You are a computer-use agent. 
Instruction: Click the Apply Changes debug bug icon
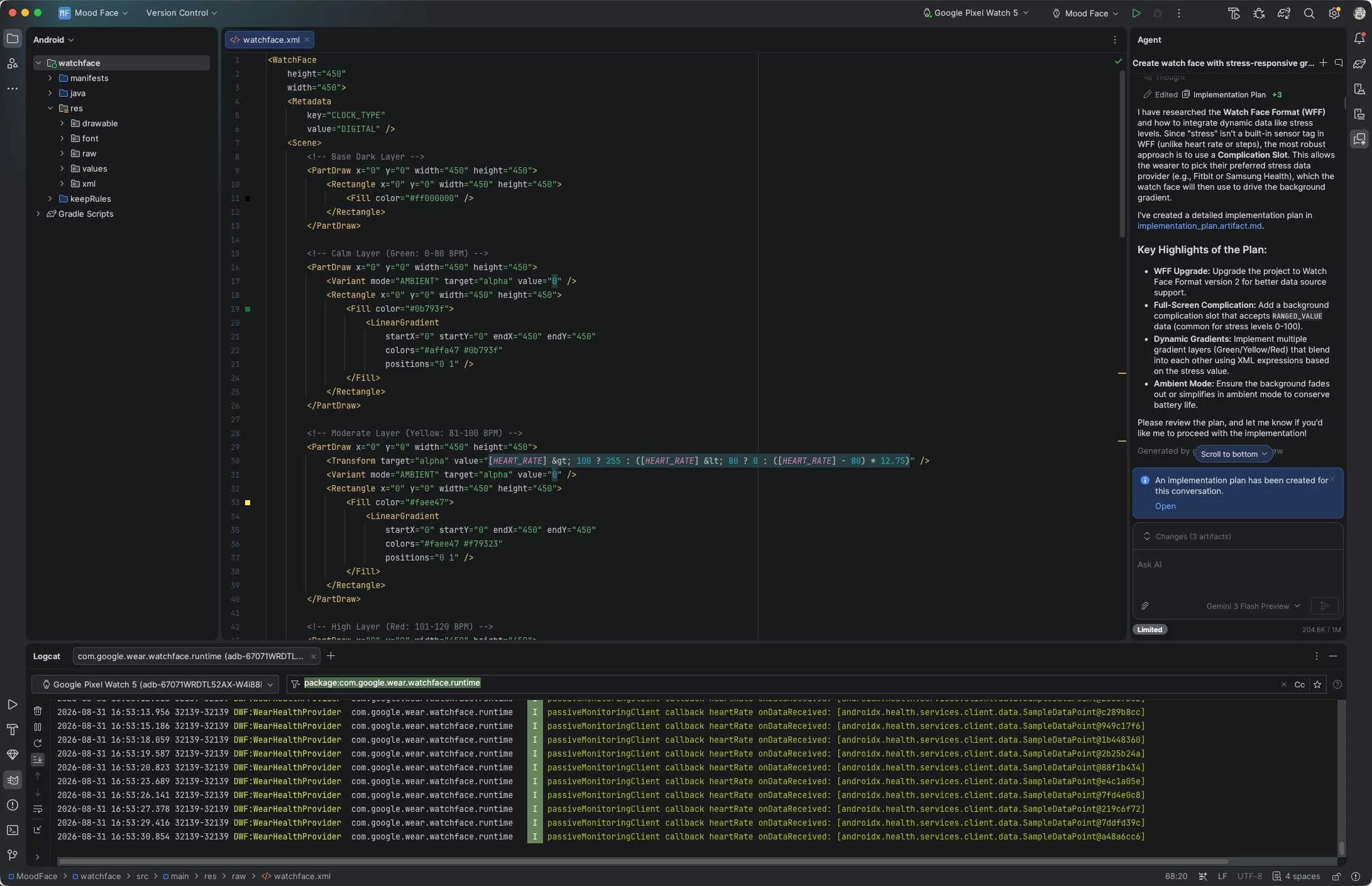click(1259, 13)
